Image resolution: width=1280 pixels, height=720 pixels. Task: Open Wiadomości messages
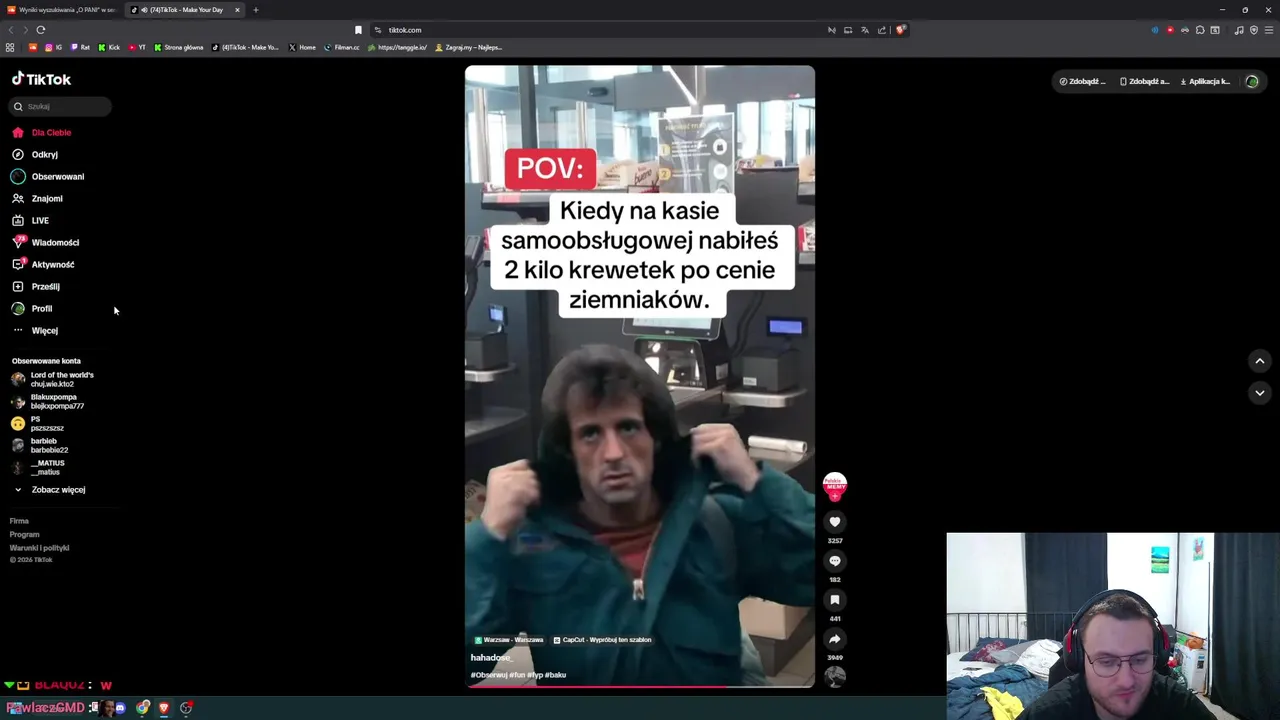[45, 242]
